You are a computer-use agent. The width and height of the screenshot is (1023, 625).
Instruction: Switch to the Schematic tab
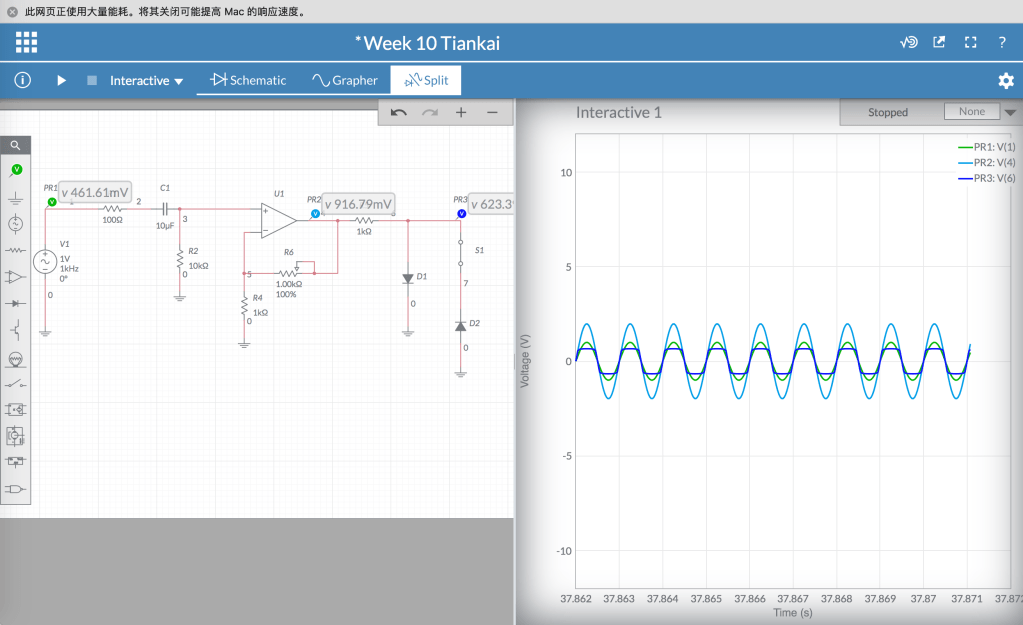(248, 80)
